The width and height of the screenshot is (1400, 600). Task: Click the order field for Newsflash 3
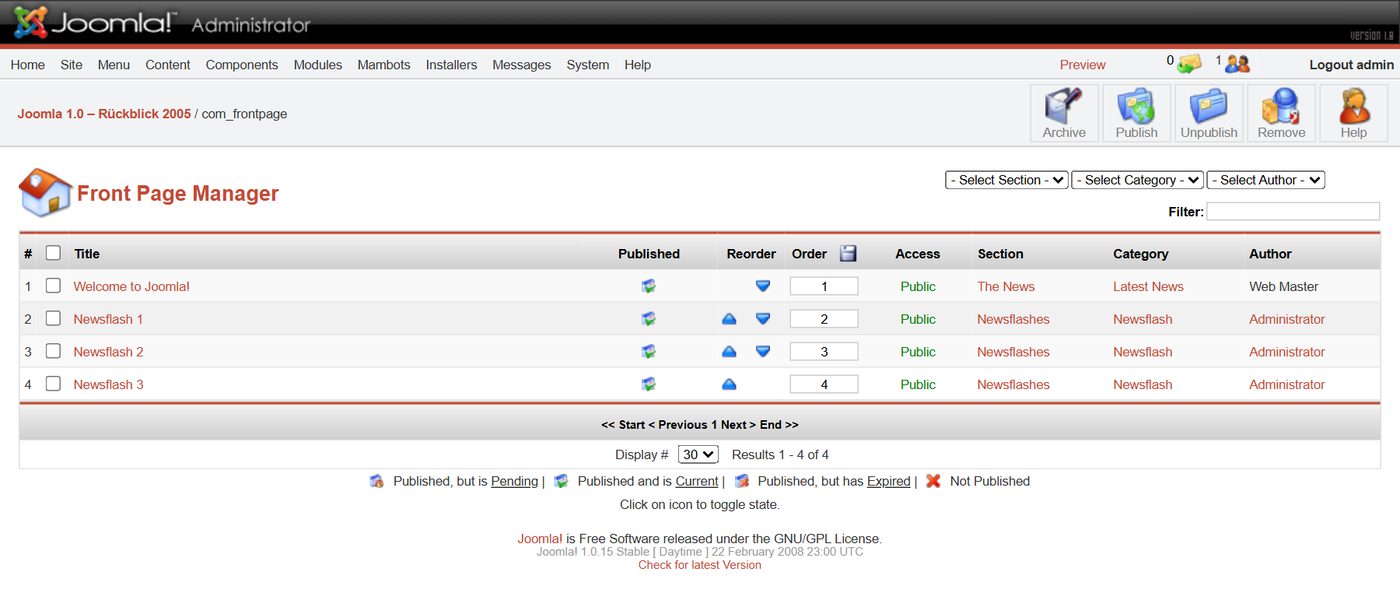(824, 384)
